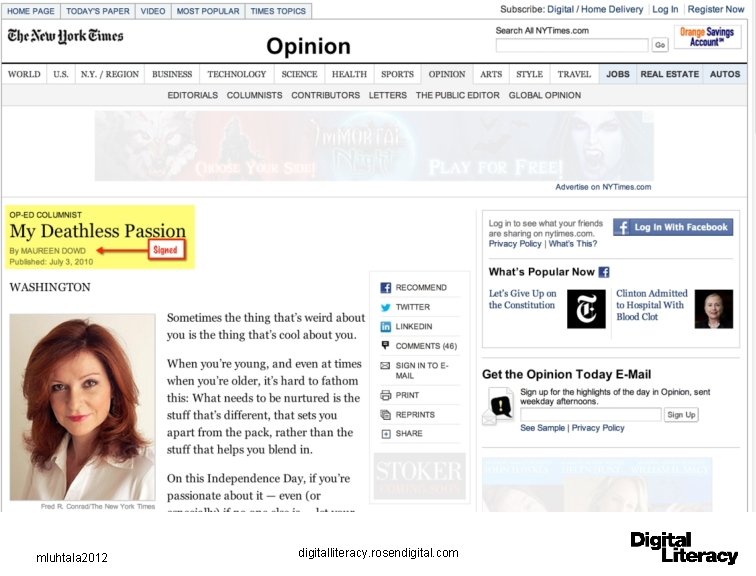This screenshot has height=576, width=756.
Task: Click the What's This? link
Action: pos(573,244)
